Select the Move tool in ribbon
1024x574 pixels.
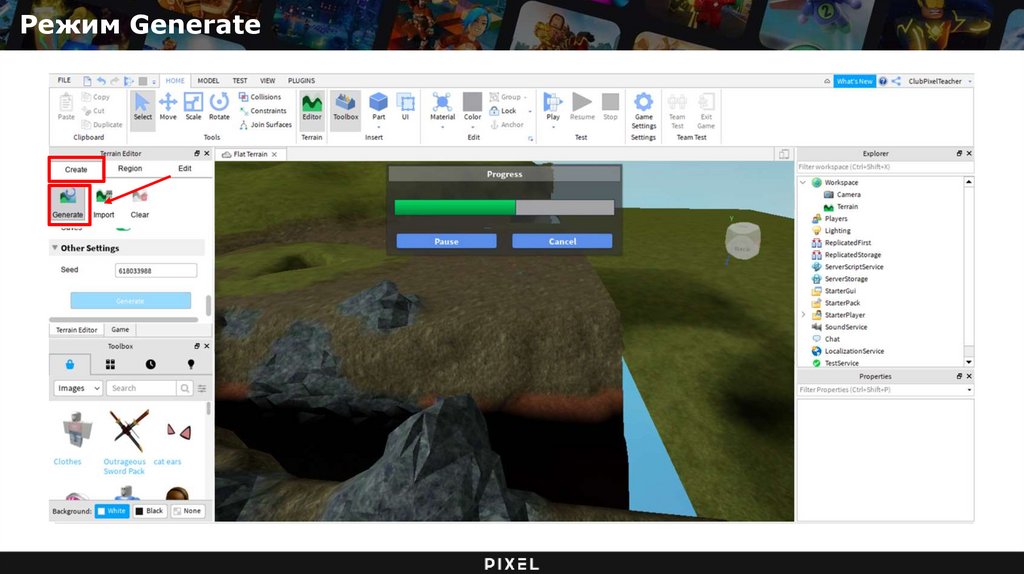(x=168, y=106)
